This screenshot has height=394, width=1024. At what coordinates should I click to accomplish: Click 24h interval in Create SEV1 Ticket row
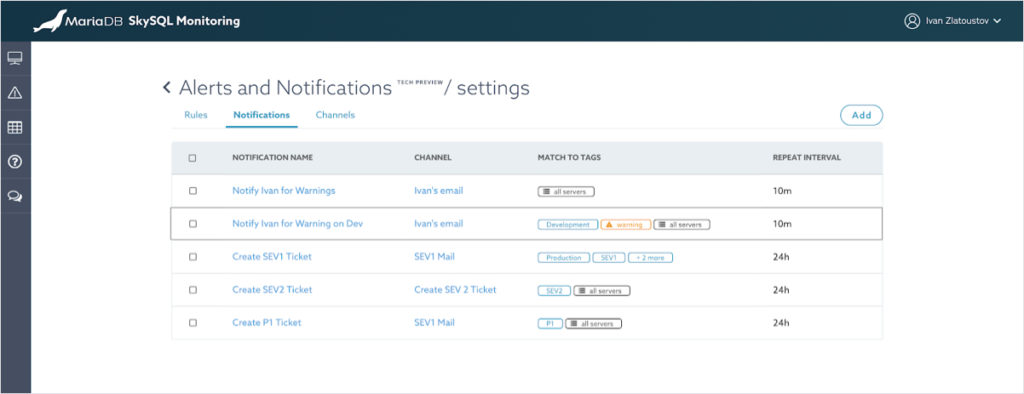pos(781,257)
